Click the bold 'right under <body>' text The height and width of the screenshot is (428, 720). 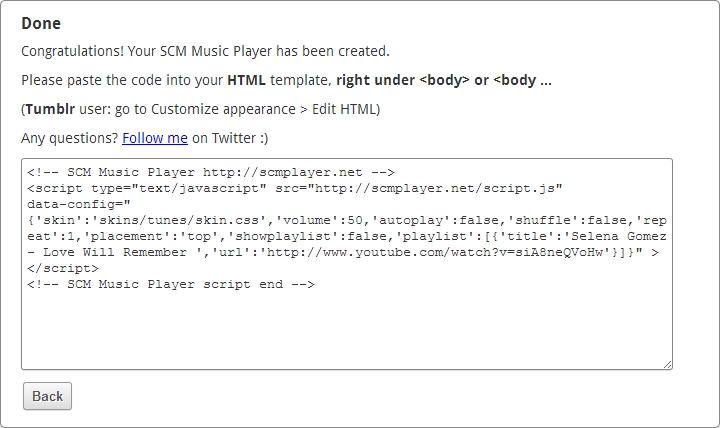(403, 80)
